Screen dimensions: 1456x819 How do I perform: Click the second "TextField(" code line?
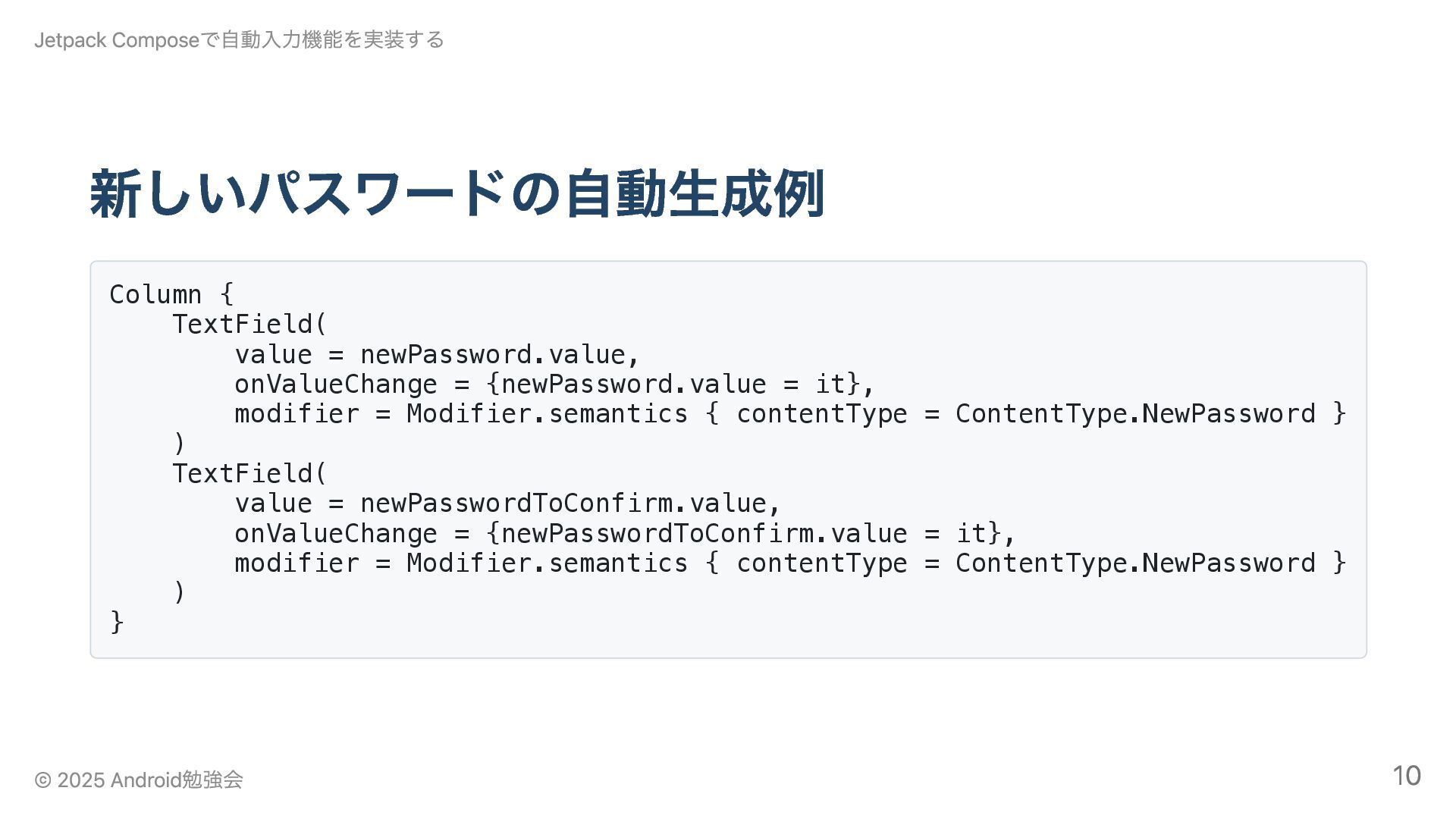249,474
